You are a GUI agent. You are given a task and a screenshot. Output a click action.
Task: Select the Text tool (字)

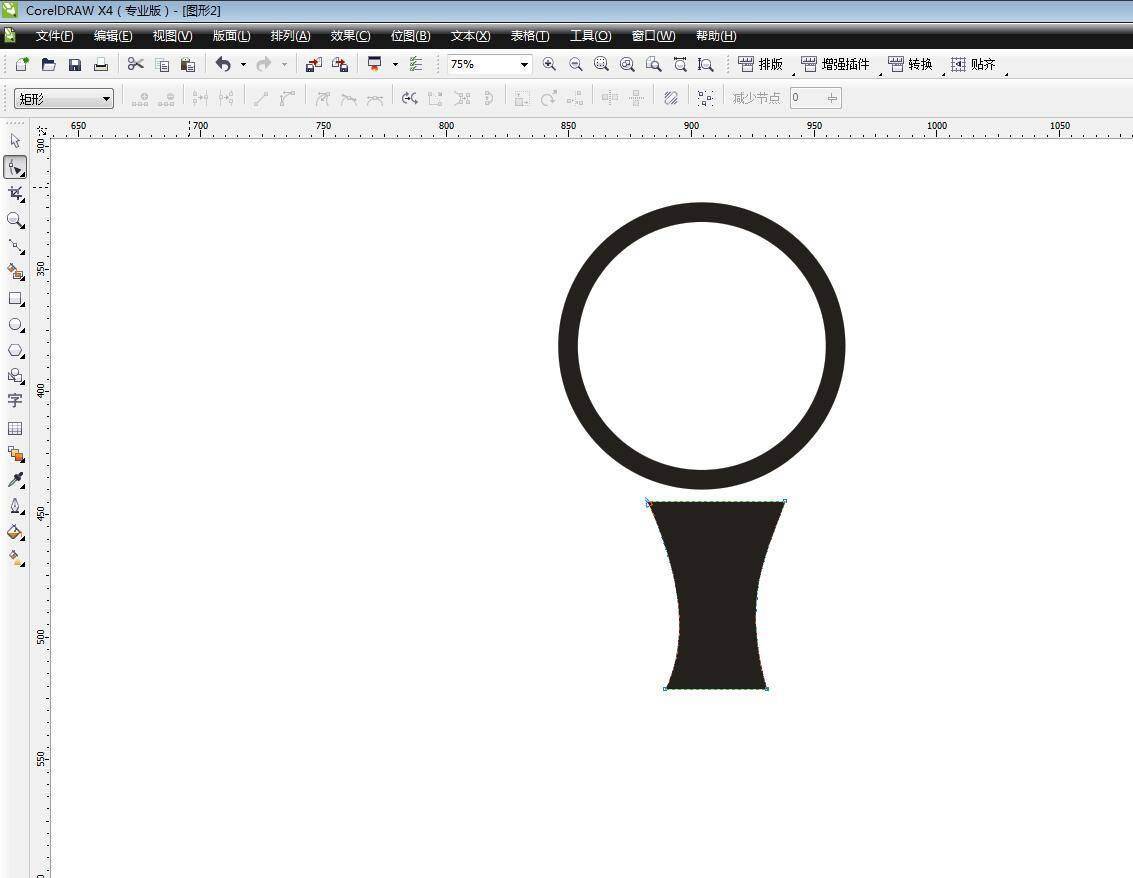click(x=15, y=400)
